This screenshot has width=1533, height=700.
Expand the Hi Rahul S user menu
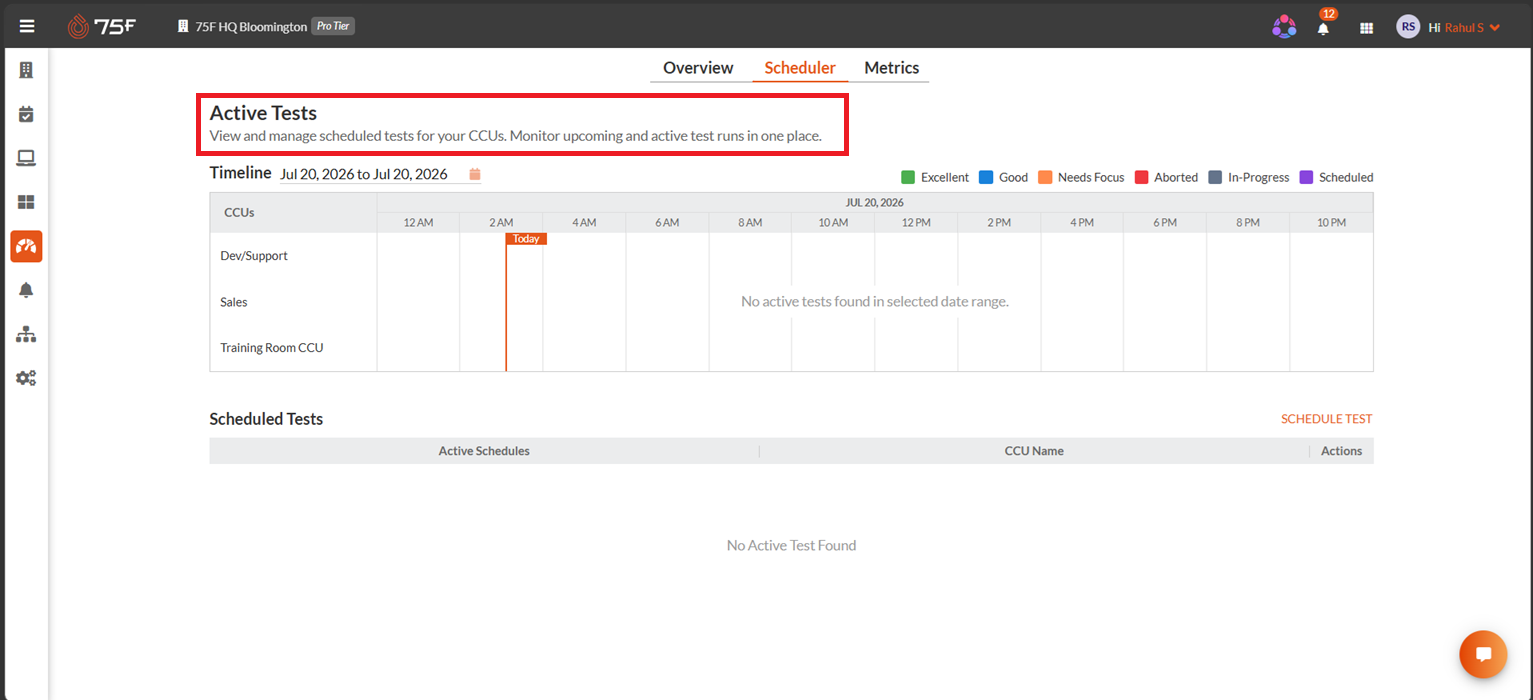[x=1465, y=27]
